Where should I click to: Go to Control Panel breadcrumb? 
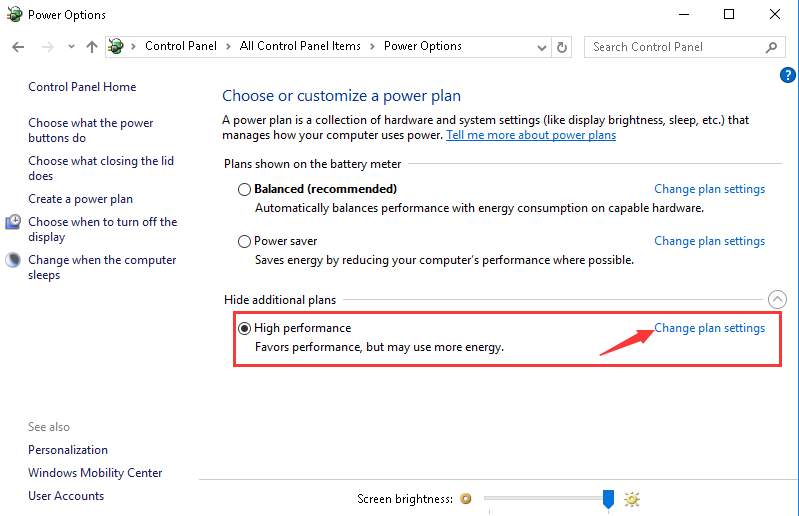pos(183,46)
